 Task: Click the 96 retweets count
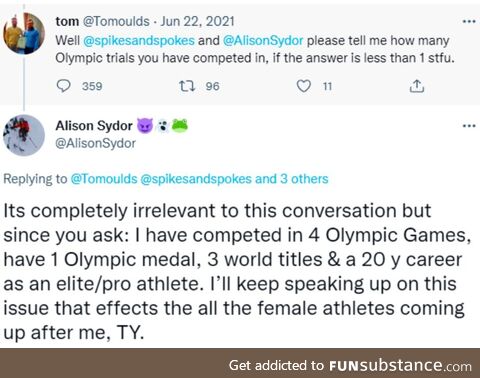[212, 86]
